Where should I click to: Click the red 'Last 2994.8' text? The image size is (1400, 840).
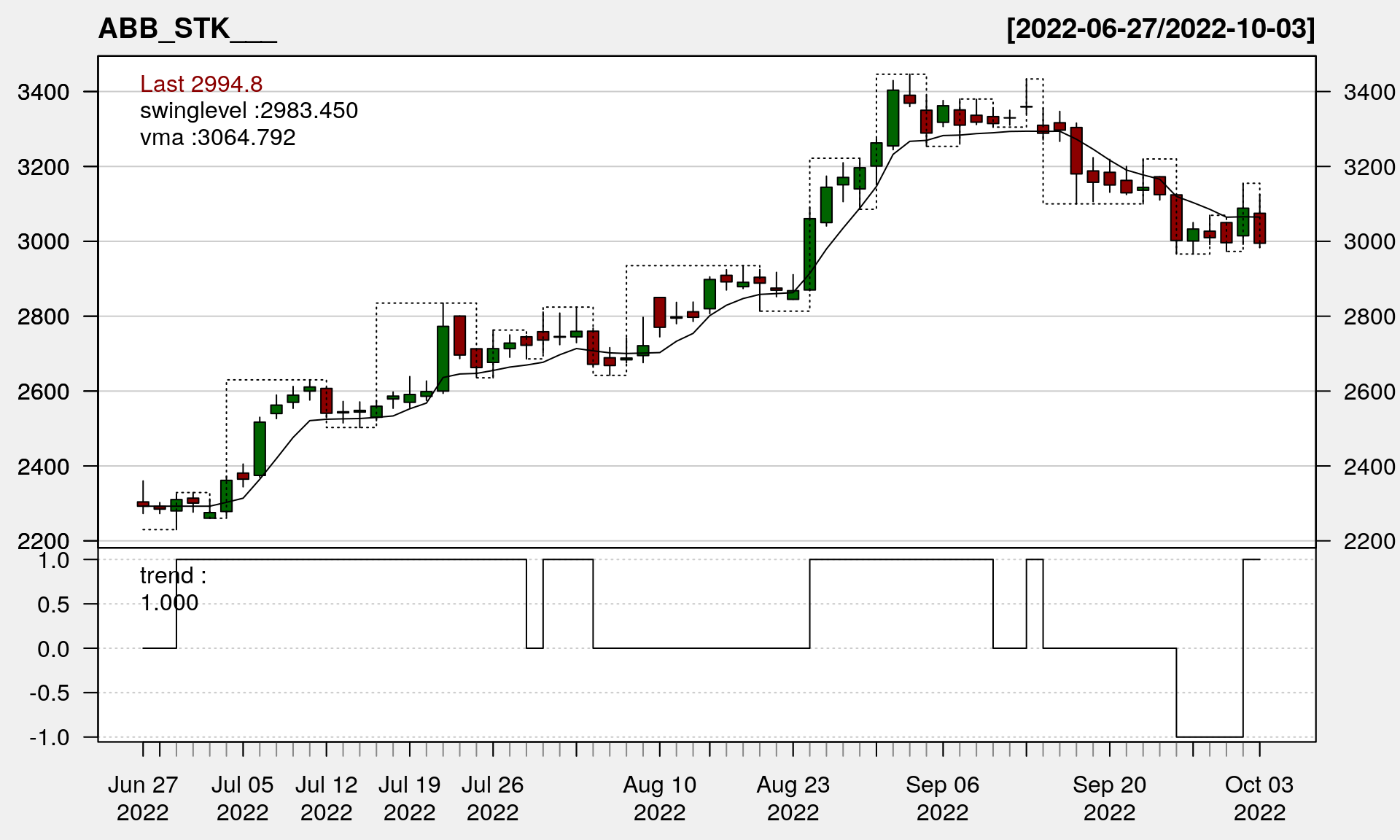pyautogui.click(x=201, y=84)
